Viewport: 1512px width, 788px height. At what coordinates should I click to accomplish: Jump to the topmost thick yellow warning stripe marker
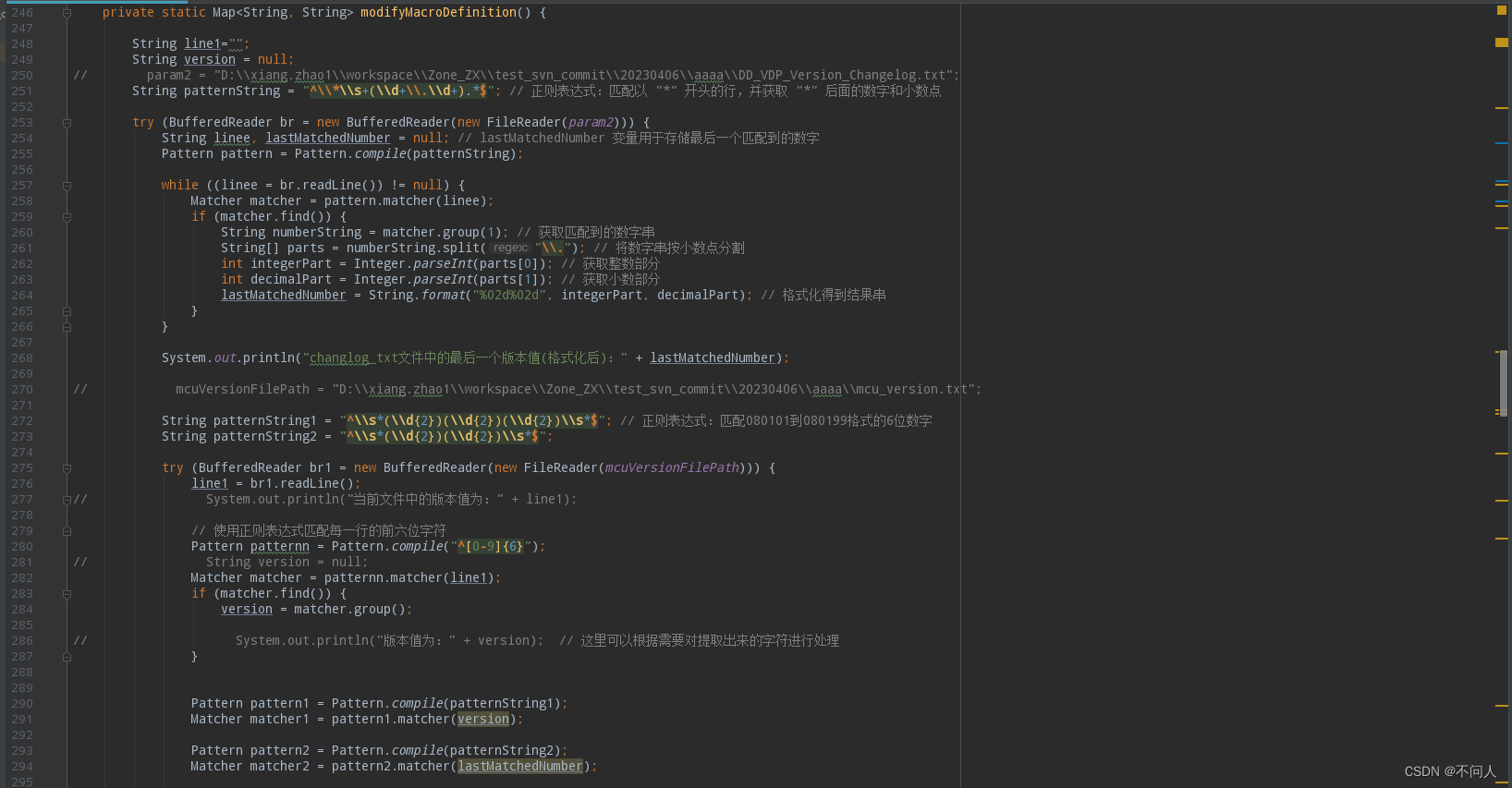point(1502,42)
